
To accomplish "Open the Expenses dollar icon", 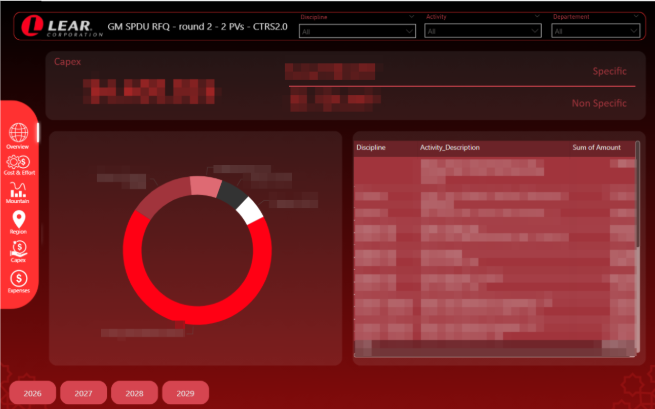I will coord(19,279).
